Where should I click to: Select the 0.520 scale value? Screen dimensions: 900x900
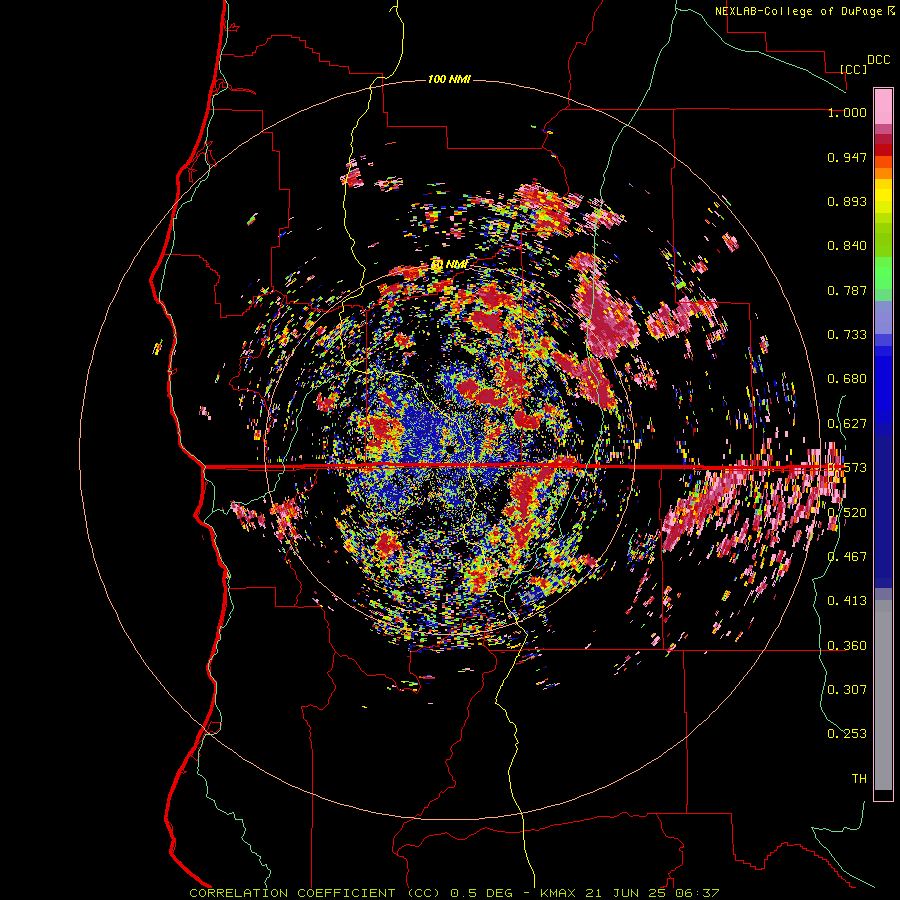(847, 513)
